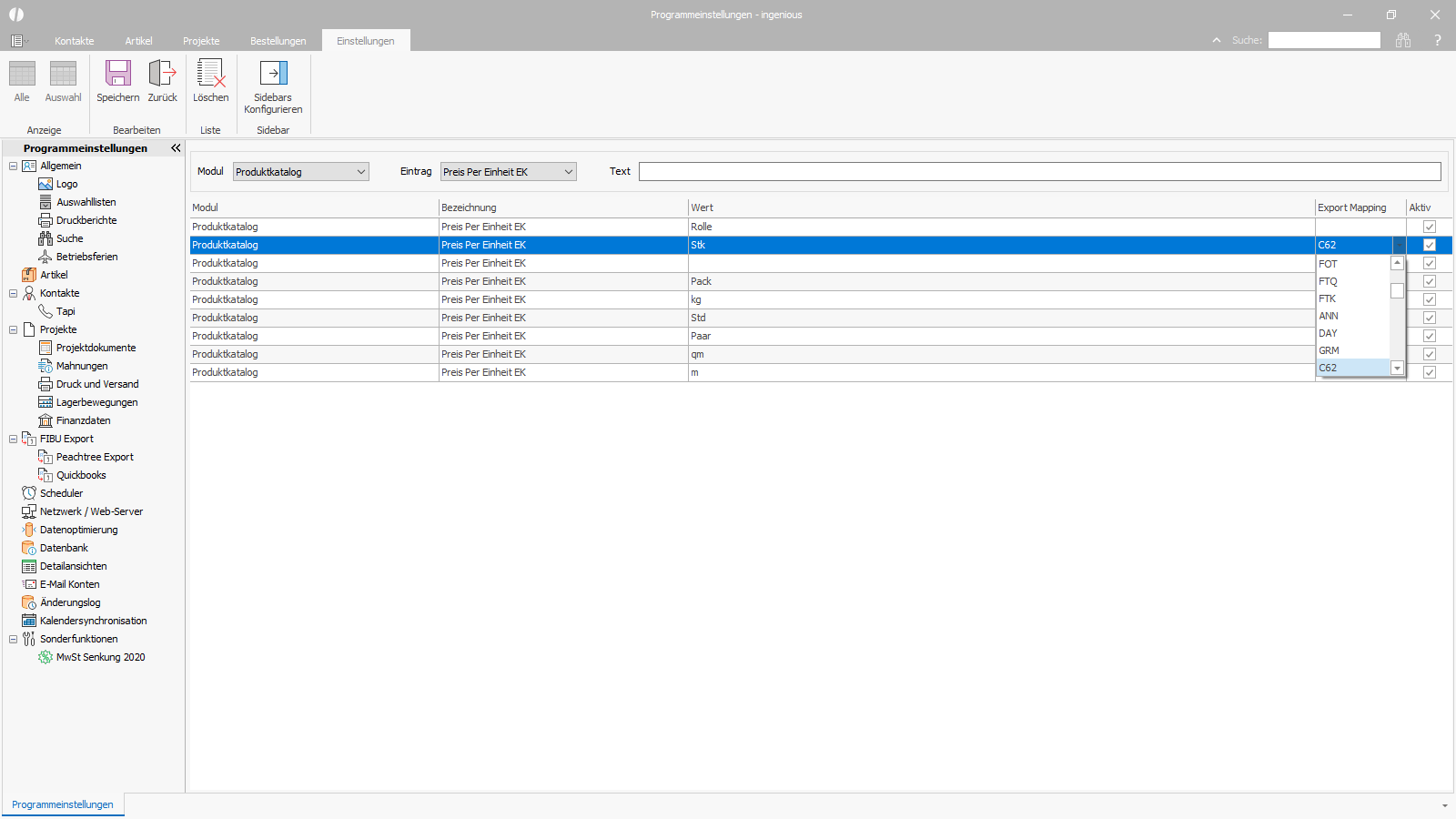Open Datenoptimierung settings
Screen dimensions: 1456x819
coord(78,530)
